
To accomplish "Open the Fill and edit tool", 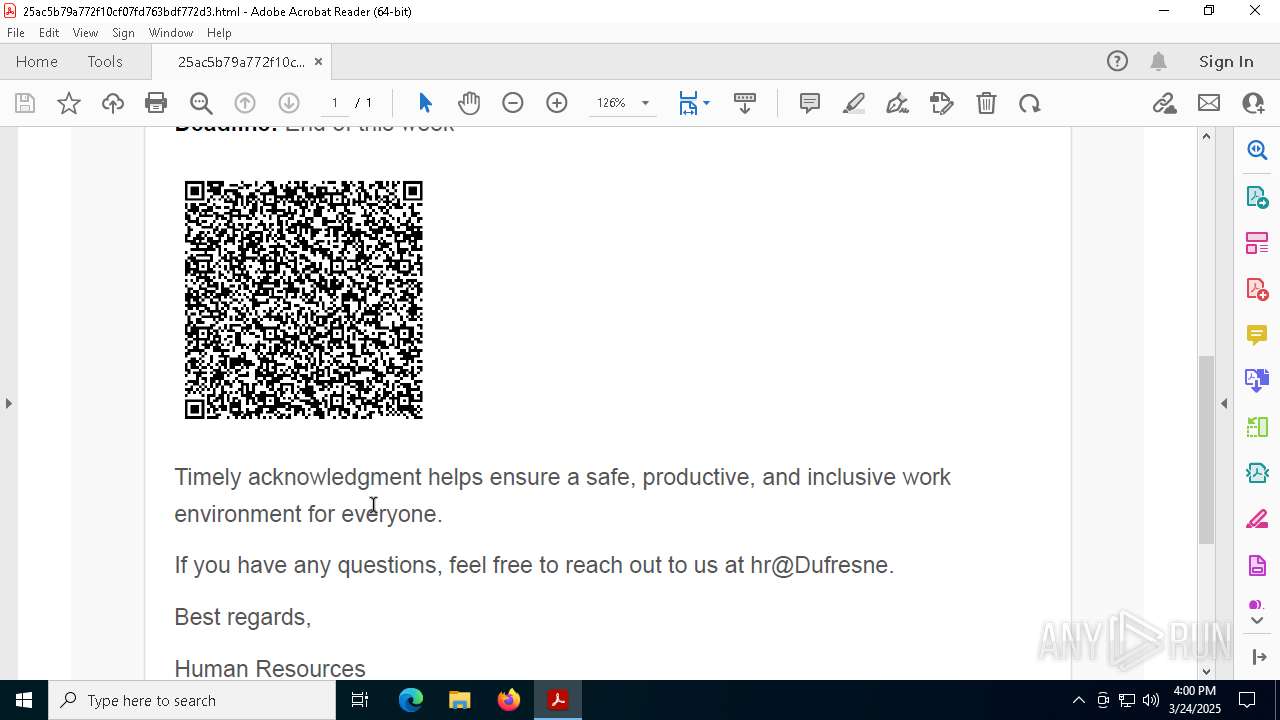I will click(942, 103).
